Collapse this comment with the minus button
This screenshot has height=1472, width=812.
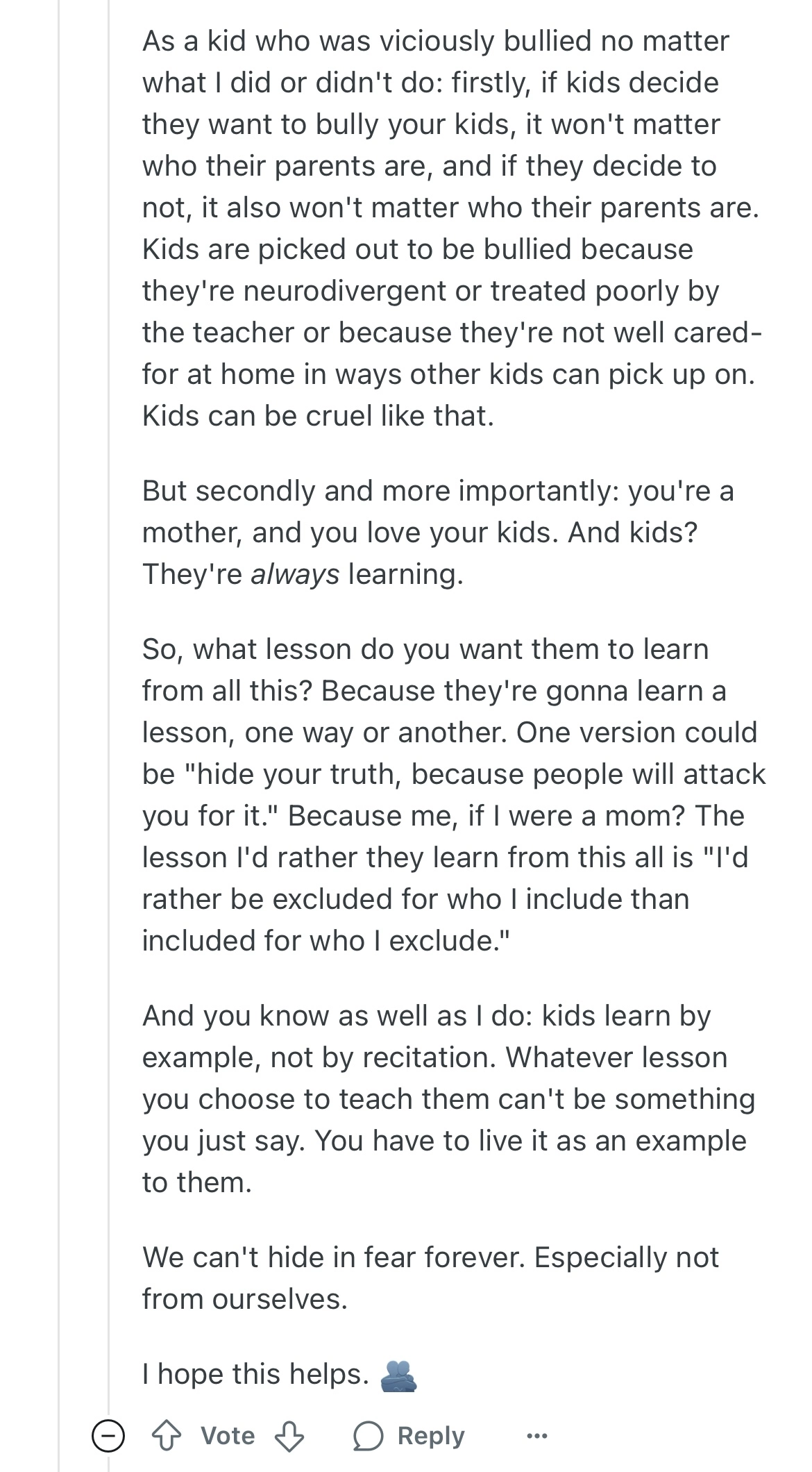click(x=108, y=1436)
